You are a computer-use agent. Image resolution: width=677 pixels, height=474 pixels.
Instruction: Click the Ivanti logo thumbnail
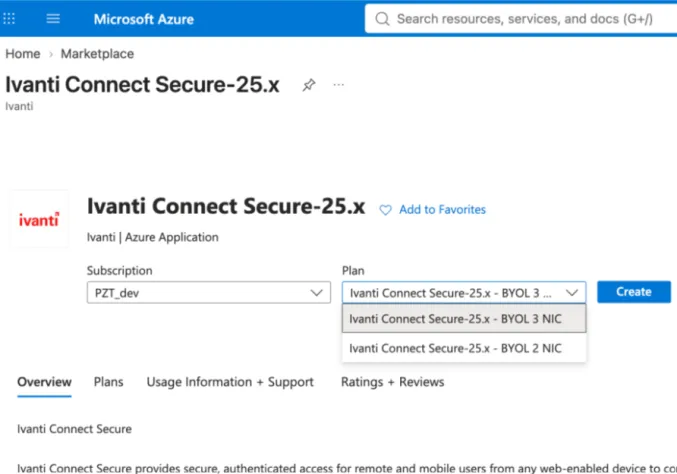click(39, 219)
